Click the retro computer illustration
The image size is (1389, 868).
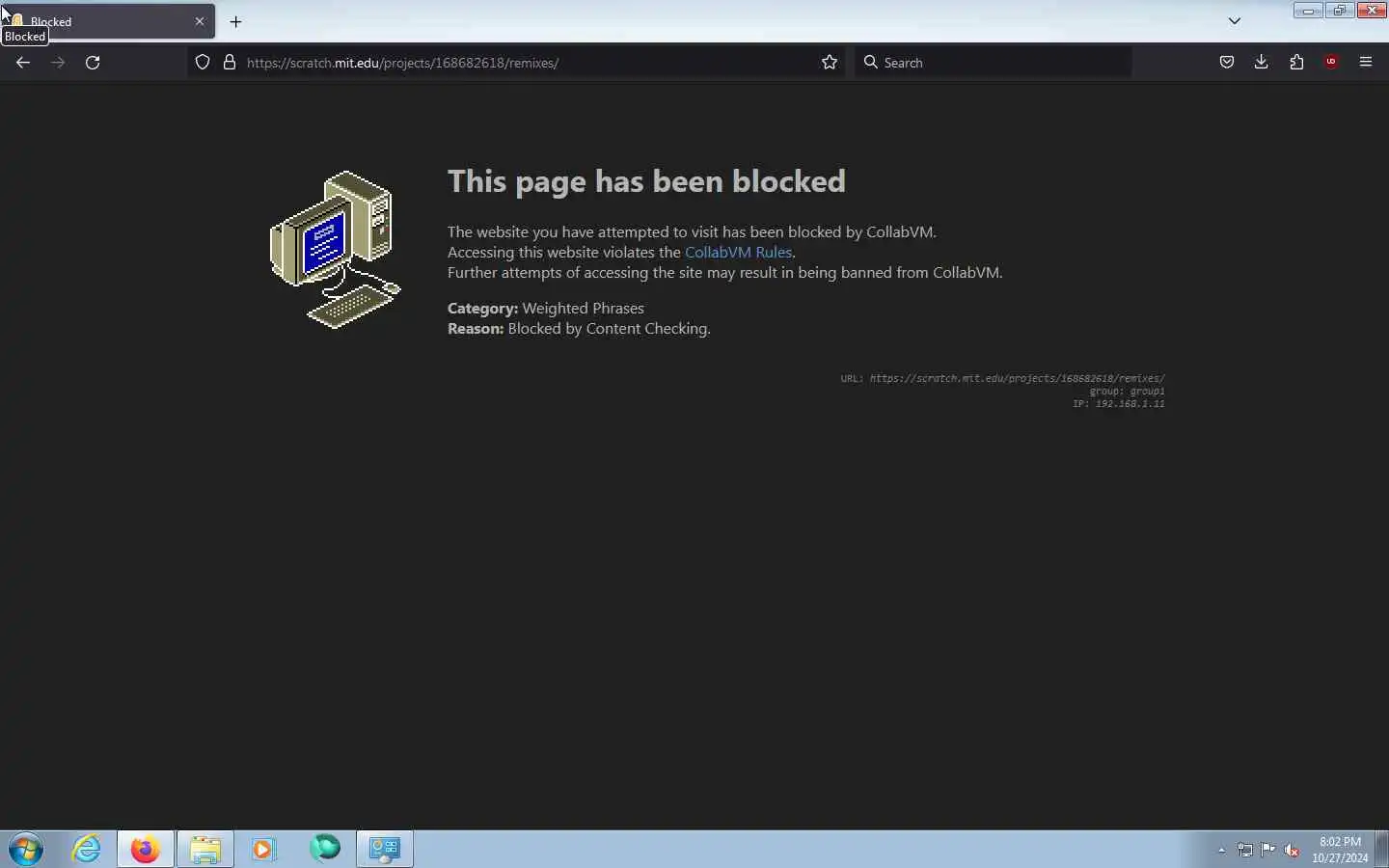click(335, 250)
